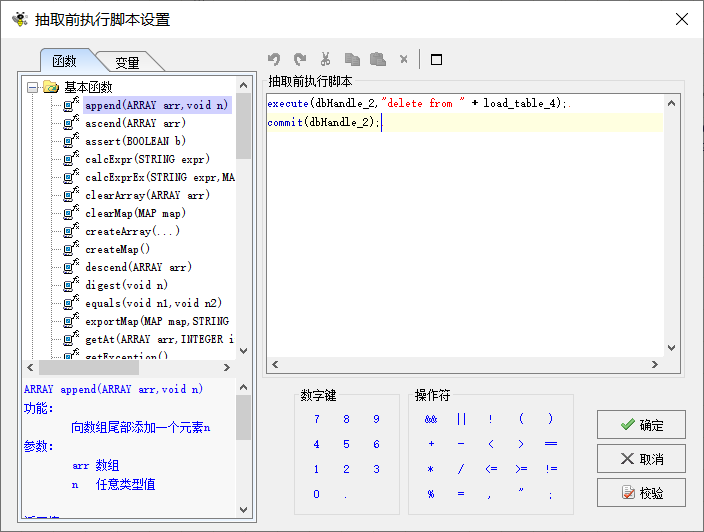704x532 pixels.
Task: Click the delete X toolbar icon
Action: click(x=404, y=59)
